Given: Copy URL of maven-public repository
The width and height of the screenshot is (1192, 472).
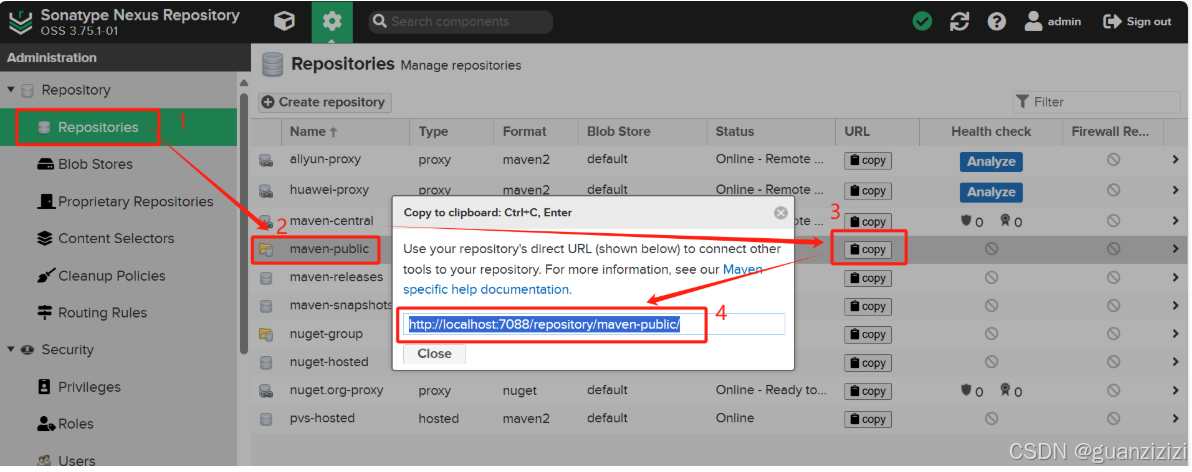Looking at the screenshot, I should 867,249.
